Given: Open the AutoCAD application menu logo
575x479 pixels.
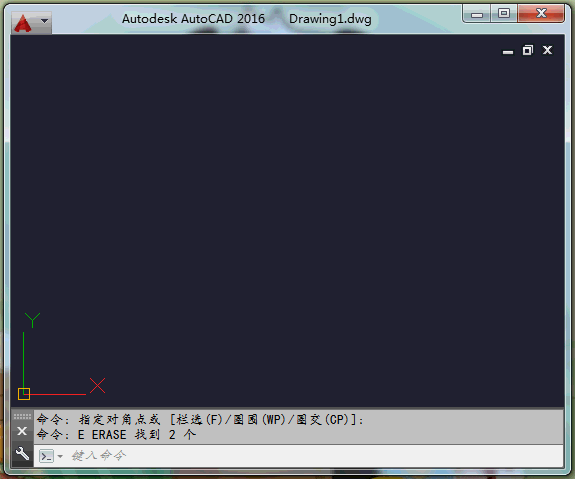Looking at the screenshot, I should pos(23,23).
